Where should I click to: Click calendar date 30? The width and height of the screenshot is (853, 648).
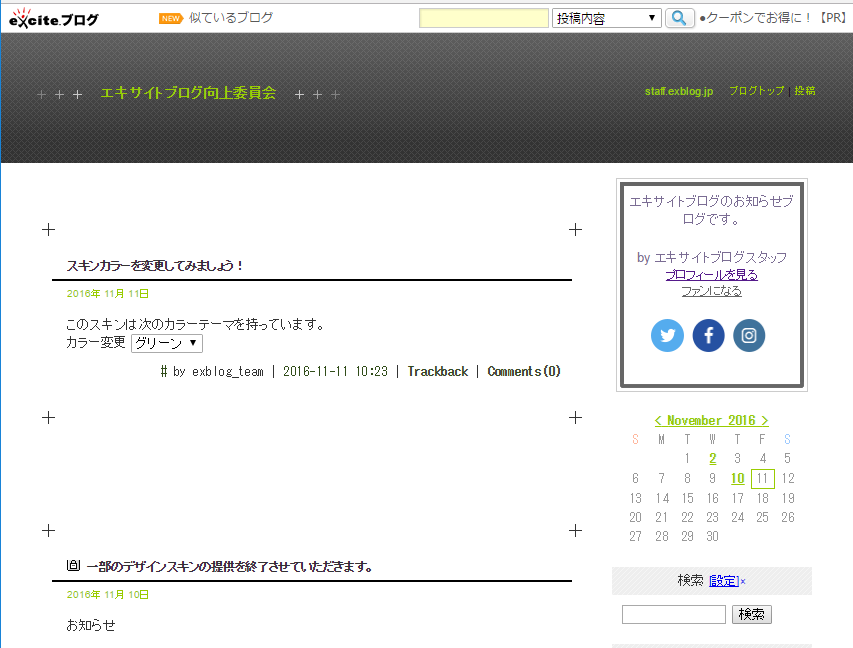point(713,536)
